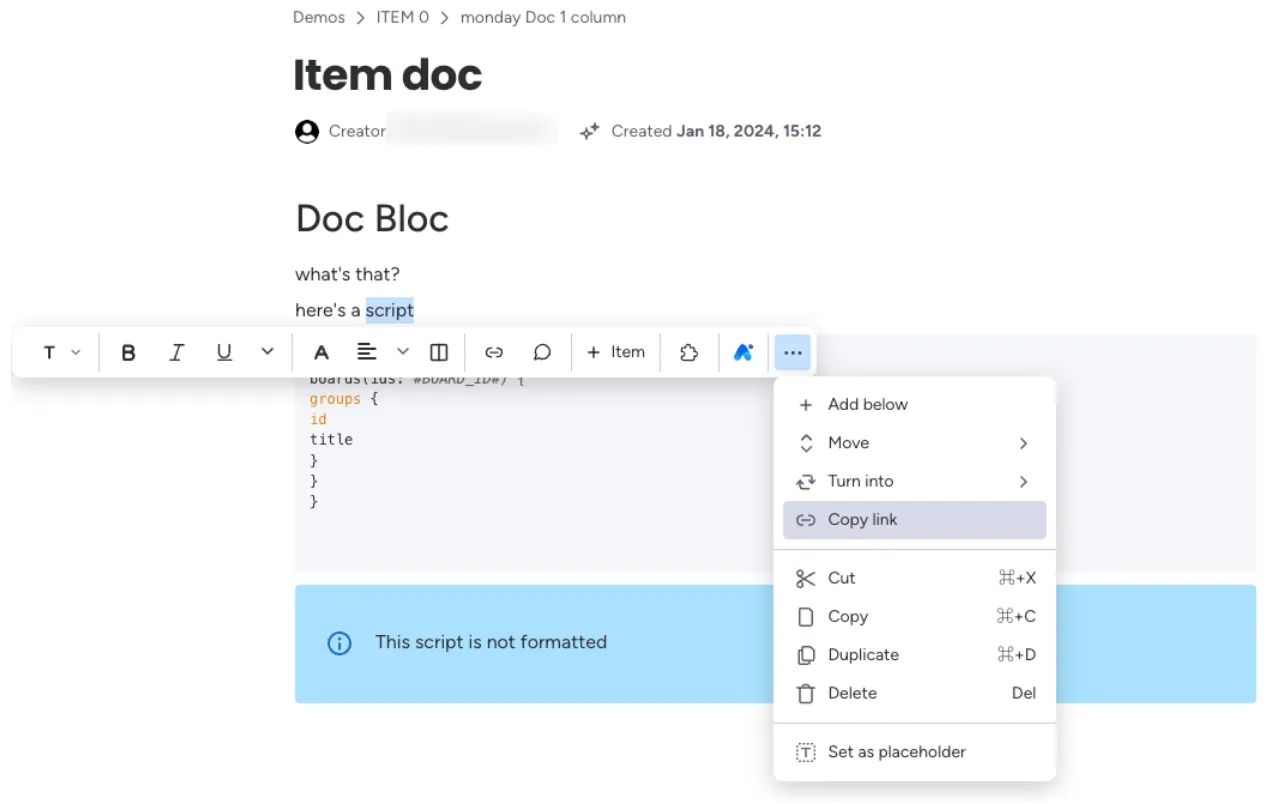Click the Creator avatar icon

[x=307, y=131]
